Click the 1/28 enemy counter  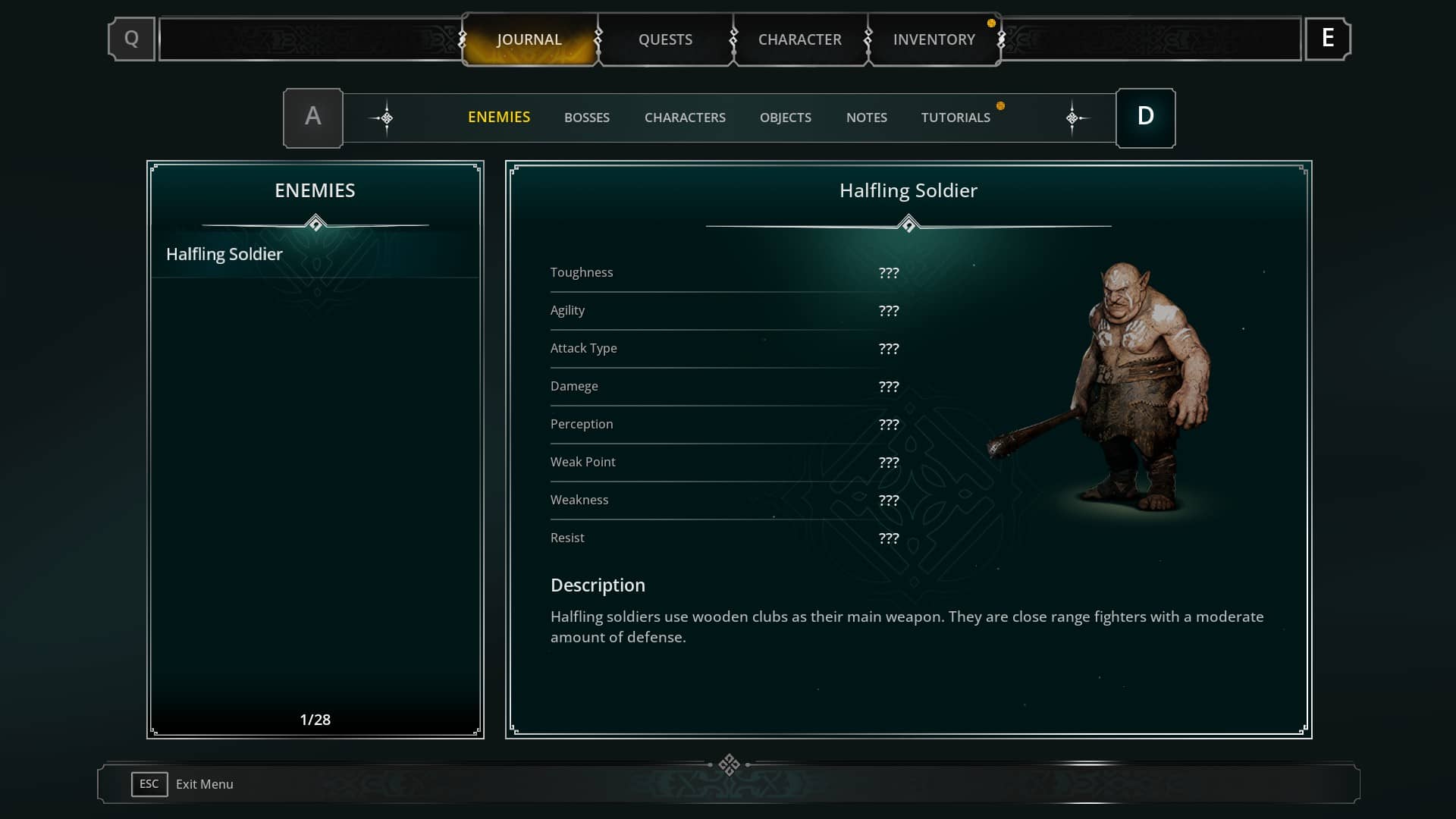315,720
